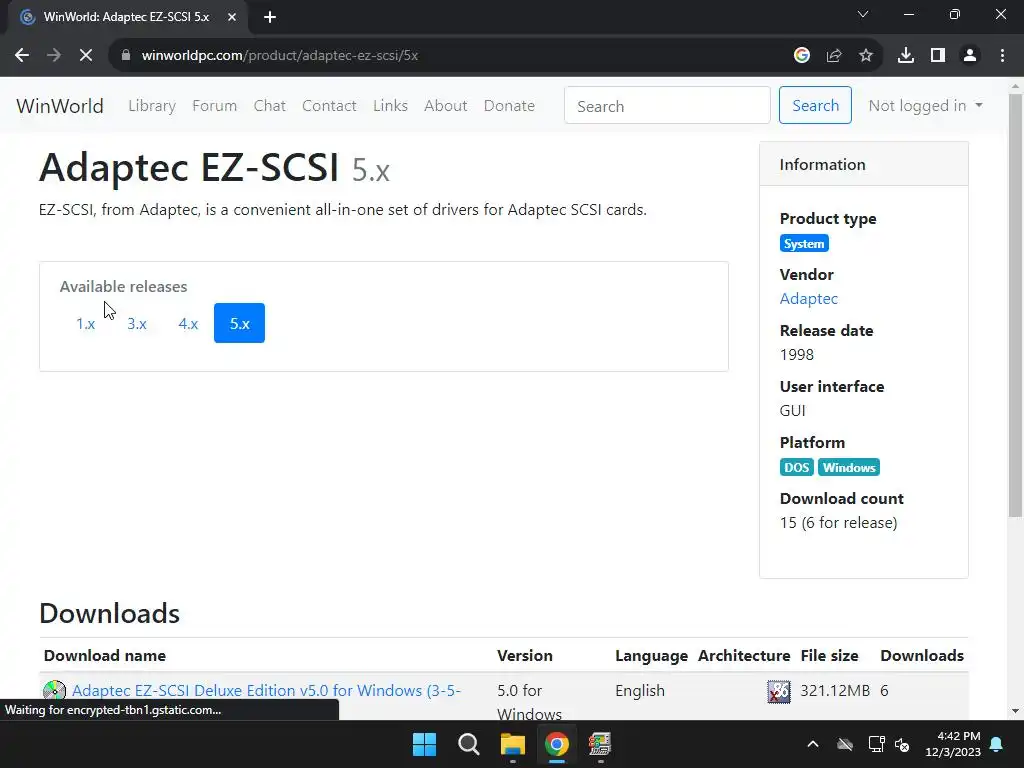Open taskbar Search icon

468,744
